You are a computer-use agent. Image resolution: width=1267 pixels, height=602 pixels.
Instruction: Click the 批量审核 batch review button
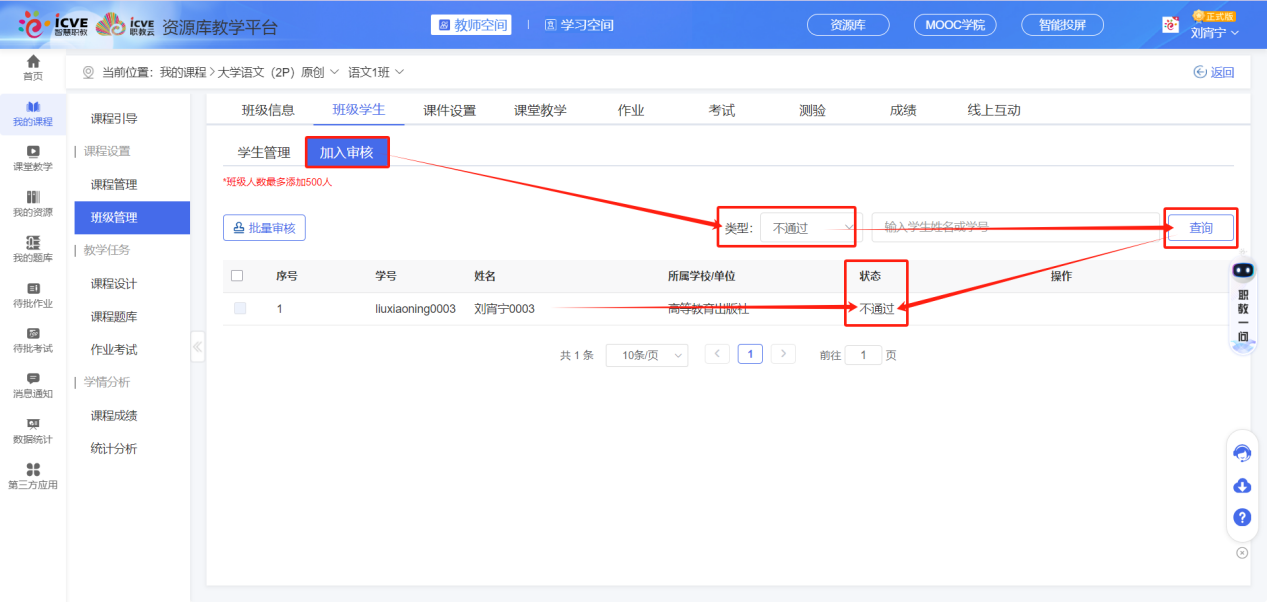[264, 228]
